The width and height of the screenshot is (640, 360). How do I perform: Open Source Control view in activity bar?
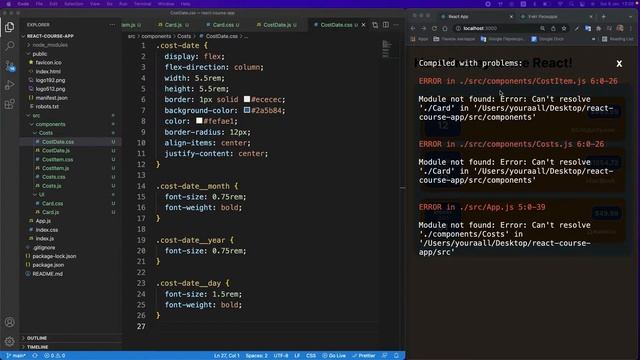click(x=9, y=65)
